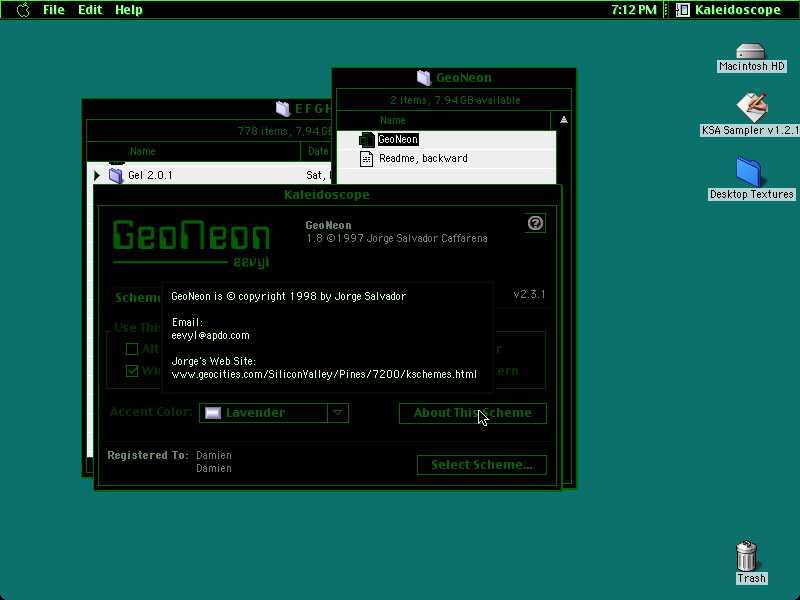800x600 pixels.
Task: Click 1.8 ©1997 Jorge Salvador Caffarena text
Action: coord(396,239)
